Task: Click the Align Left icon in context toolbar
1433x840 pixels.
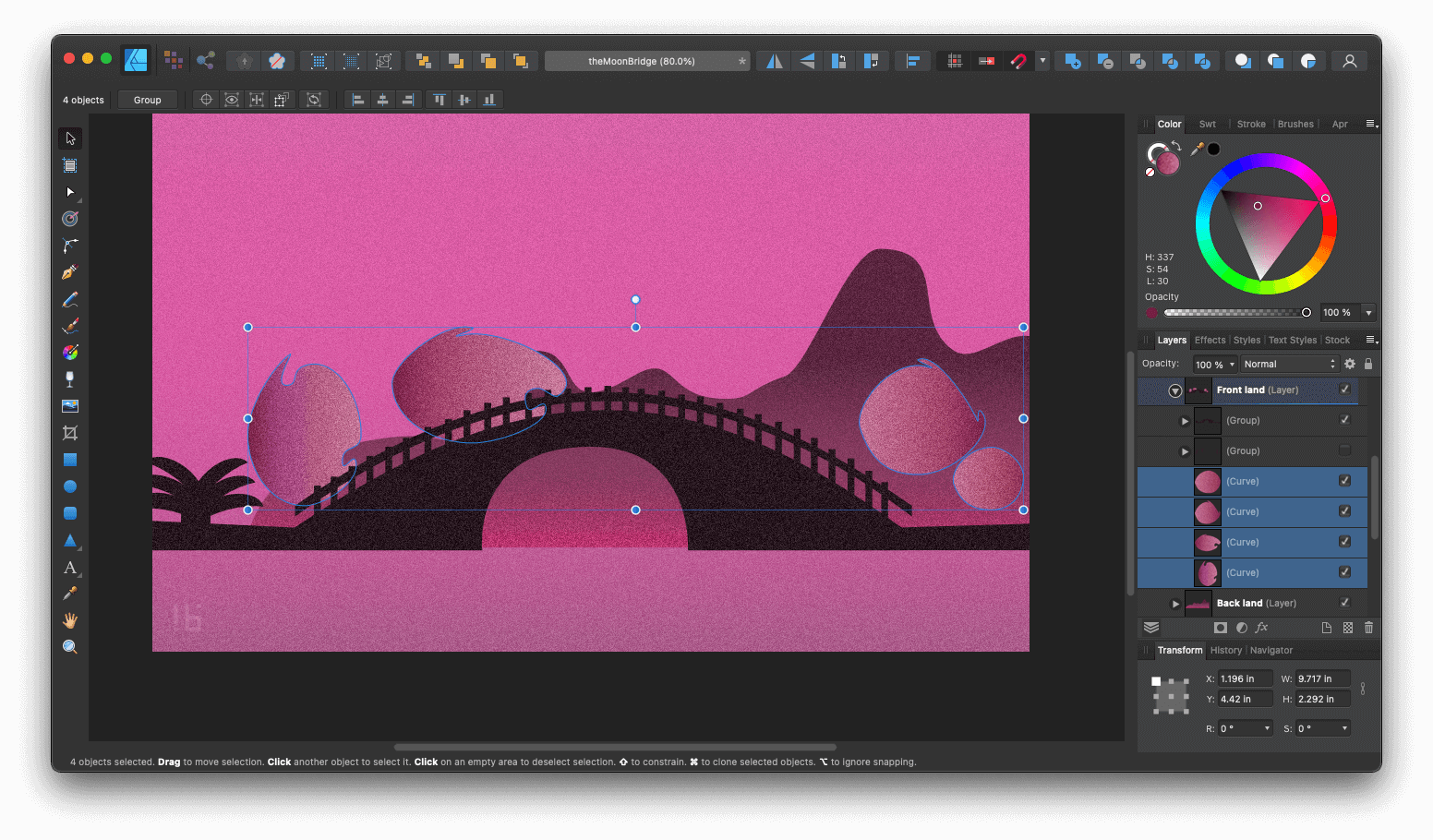Action: click(x=358, y=99)
